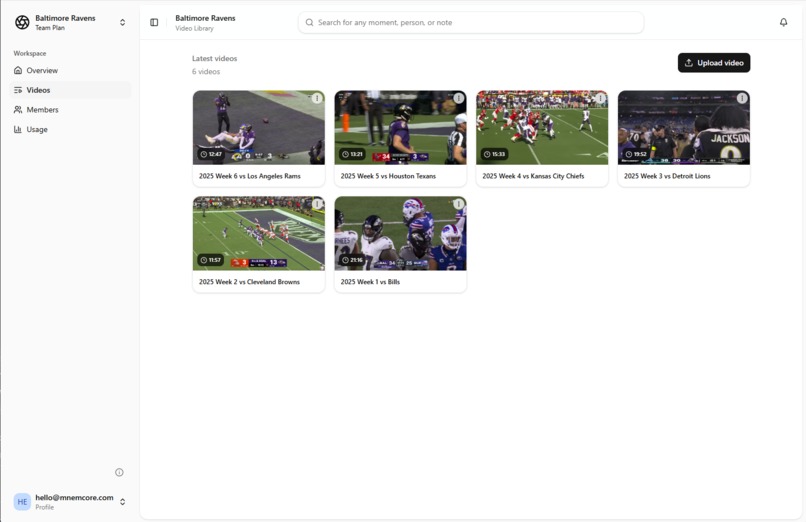The width and height of the screenshot is (806, 522).
Task: Expand the Baltimore Ravens team switcher chevron
Action: pyautogui.click(x=122, y=22)
